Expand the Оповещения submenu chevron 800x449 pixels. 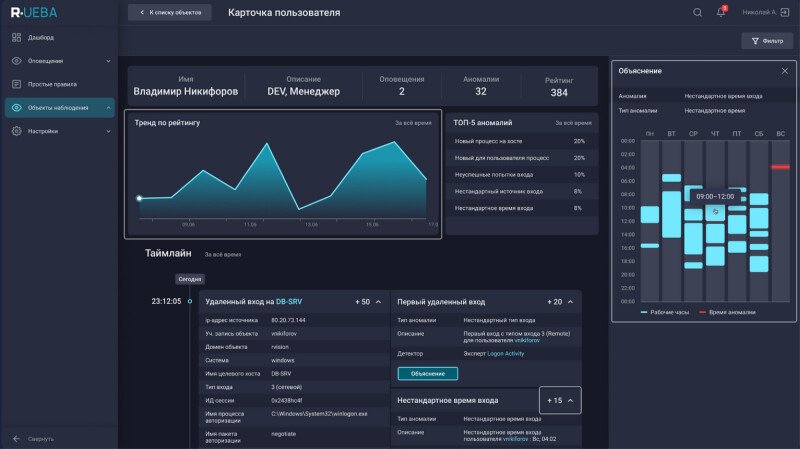(x=108, y=60)
